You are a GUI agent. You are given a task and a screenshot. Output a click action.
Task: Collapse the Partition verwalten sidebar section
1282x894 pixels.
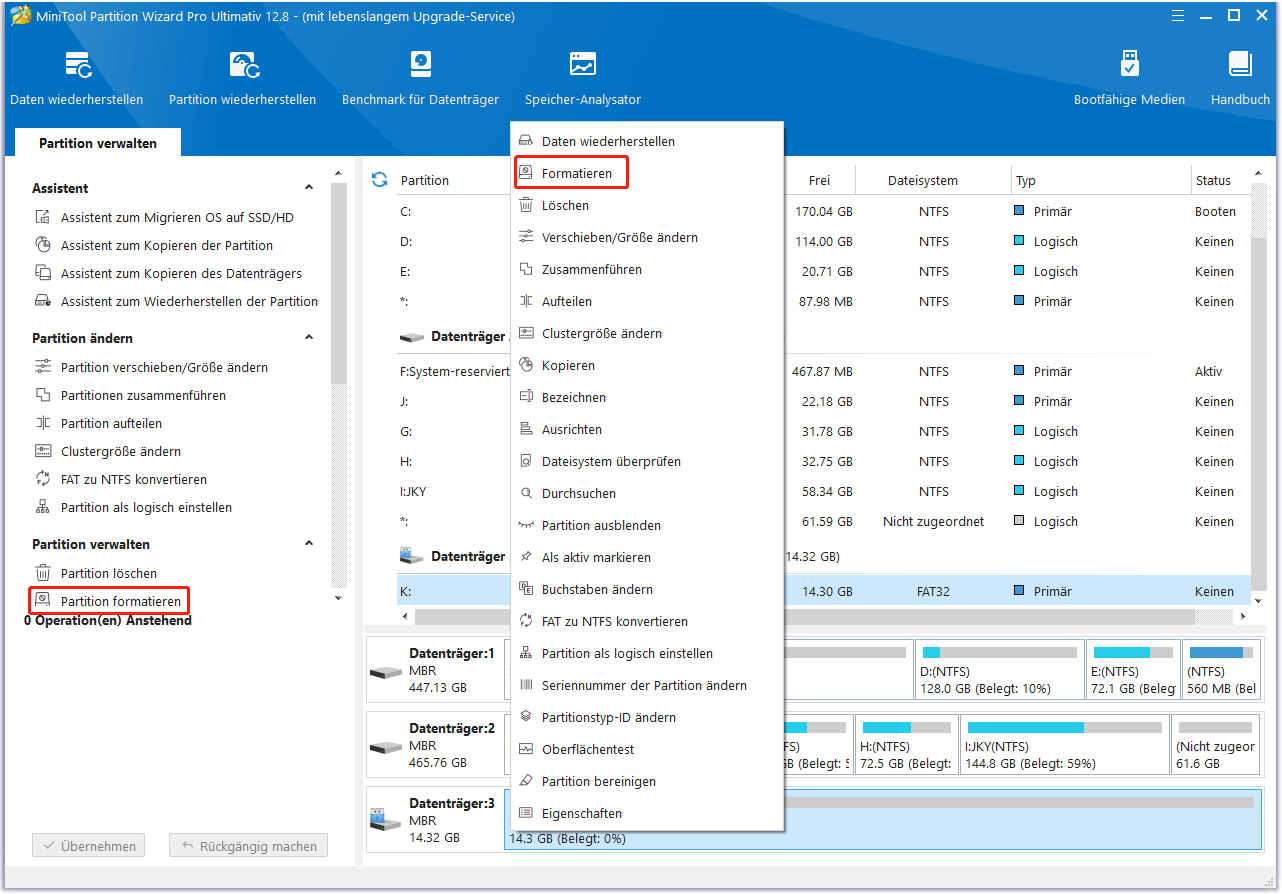tap(309, 544)
